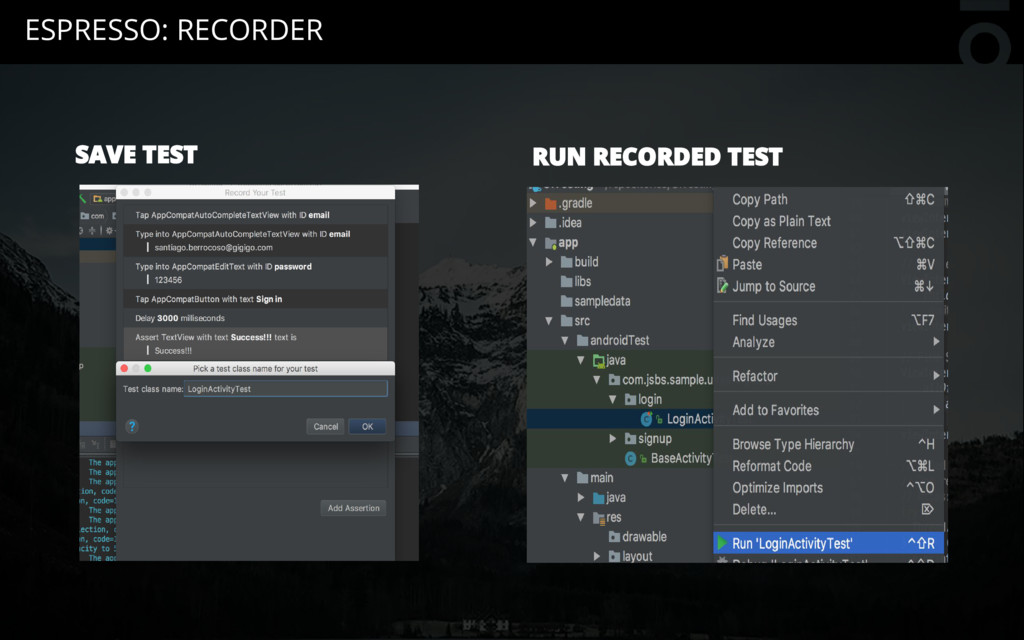Select the Assert TextView Success step

255,344
